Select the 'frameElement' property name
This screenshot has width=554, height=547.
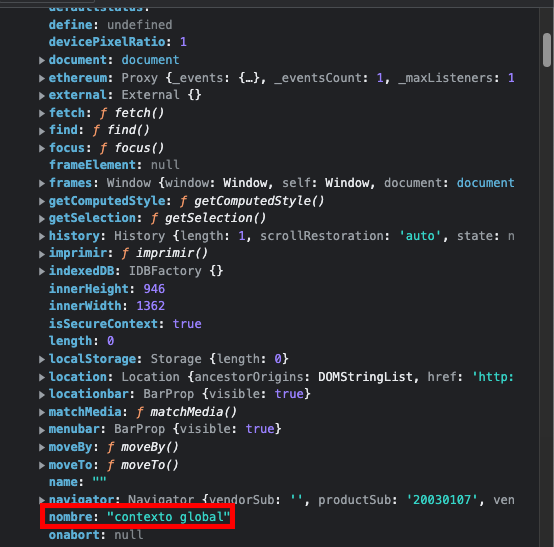pyautogui.click(x=93, y=165)
